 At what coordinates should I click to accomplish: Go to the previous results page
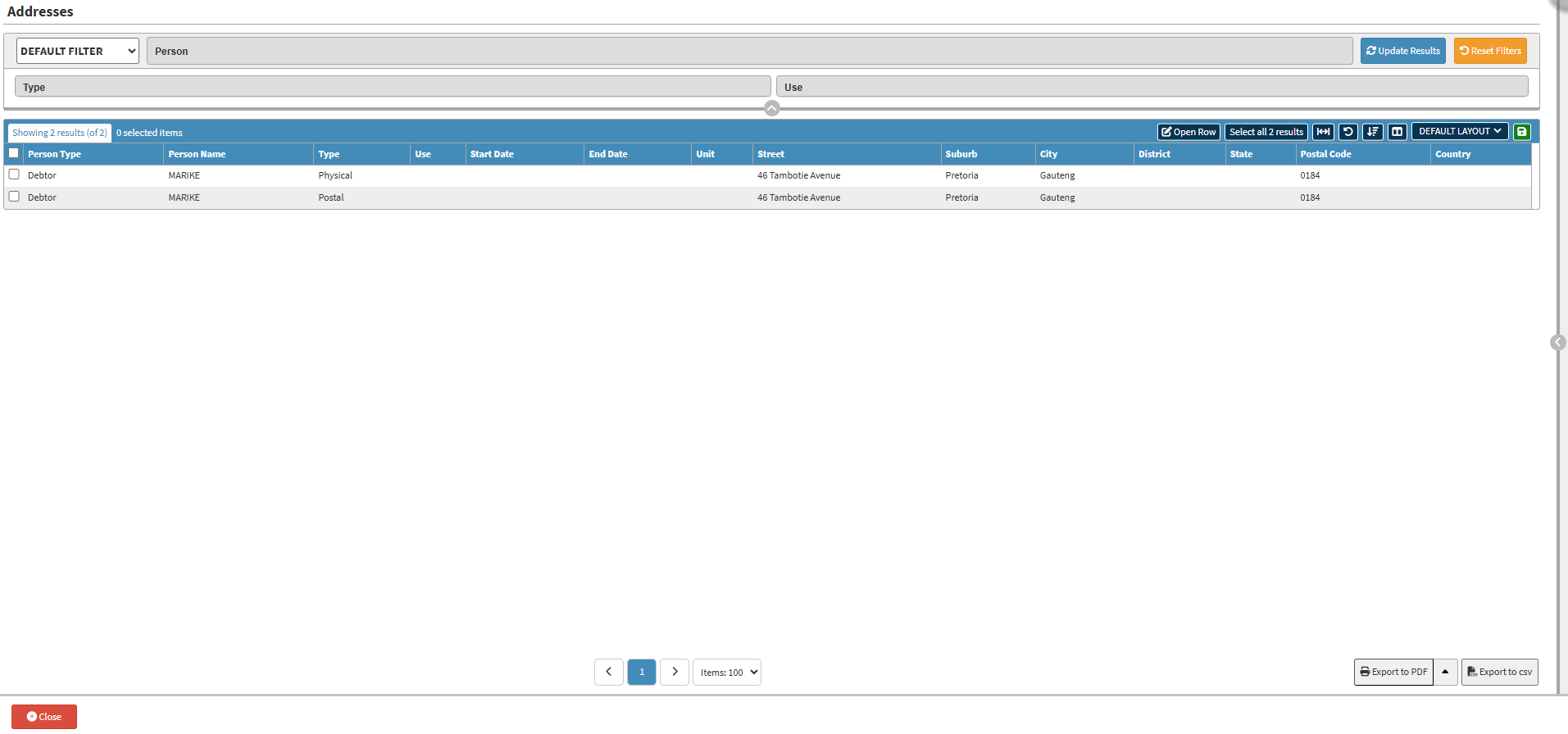608,672
